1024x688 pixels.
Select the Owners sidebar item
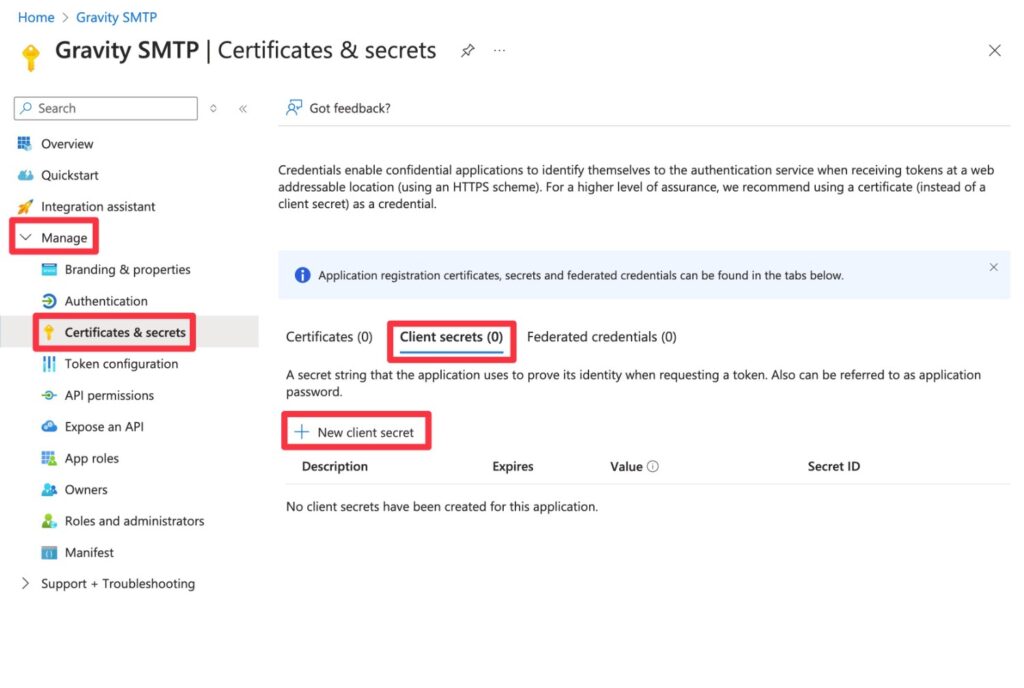tap(85, 489)
